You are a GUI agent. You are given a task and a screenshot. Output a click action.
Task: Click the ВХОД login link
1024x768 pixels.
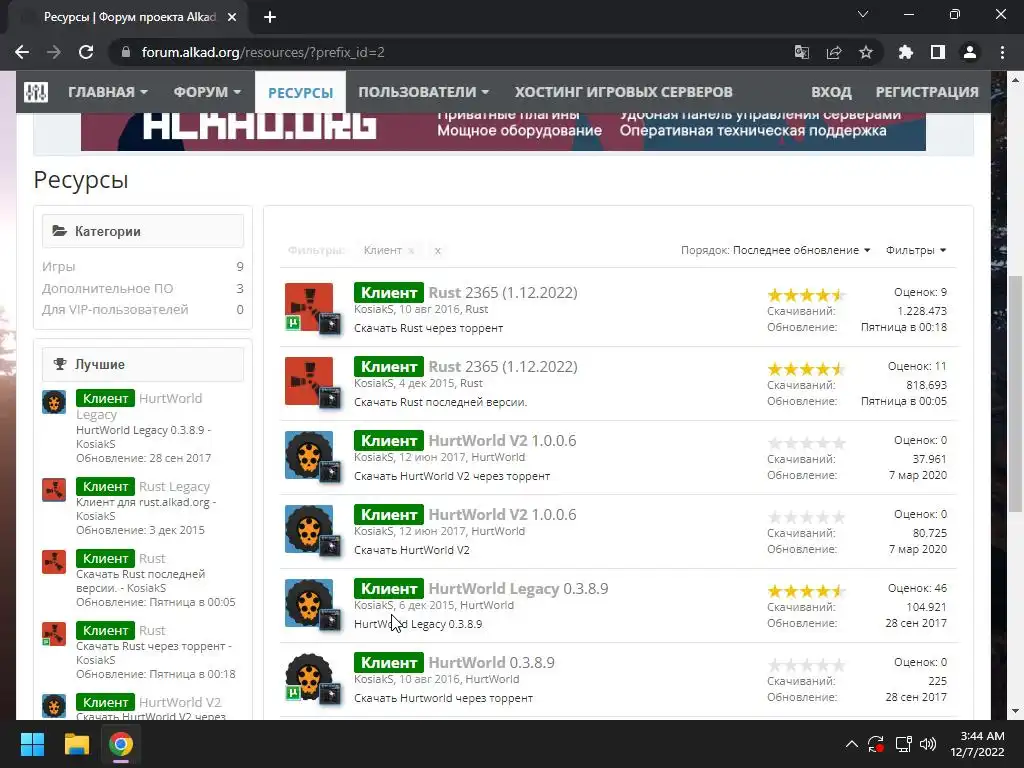[831, 92]
